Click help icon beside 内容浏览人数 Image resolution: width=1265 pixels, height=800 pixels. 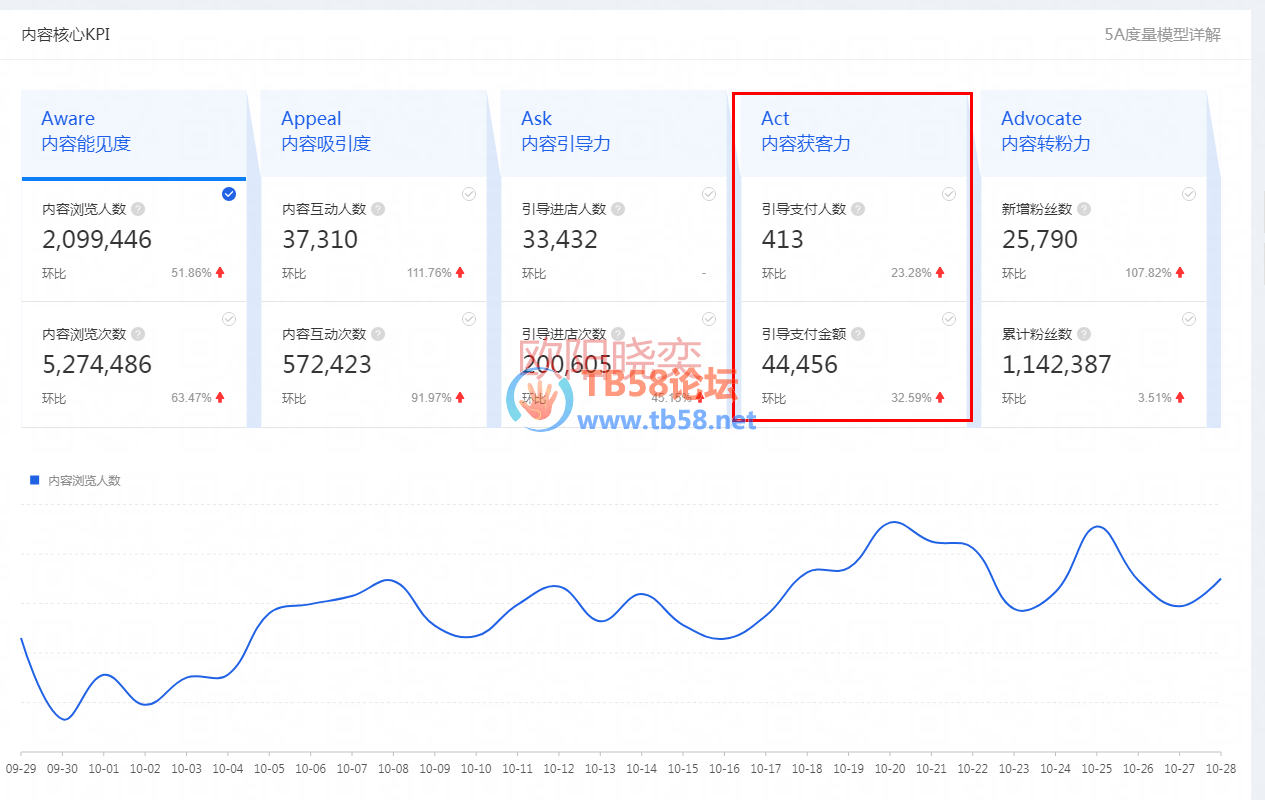point(138,209)
